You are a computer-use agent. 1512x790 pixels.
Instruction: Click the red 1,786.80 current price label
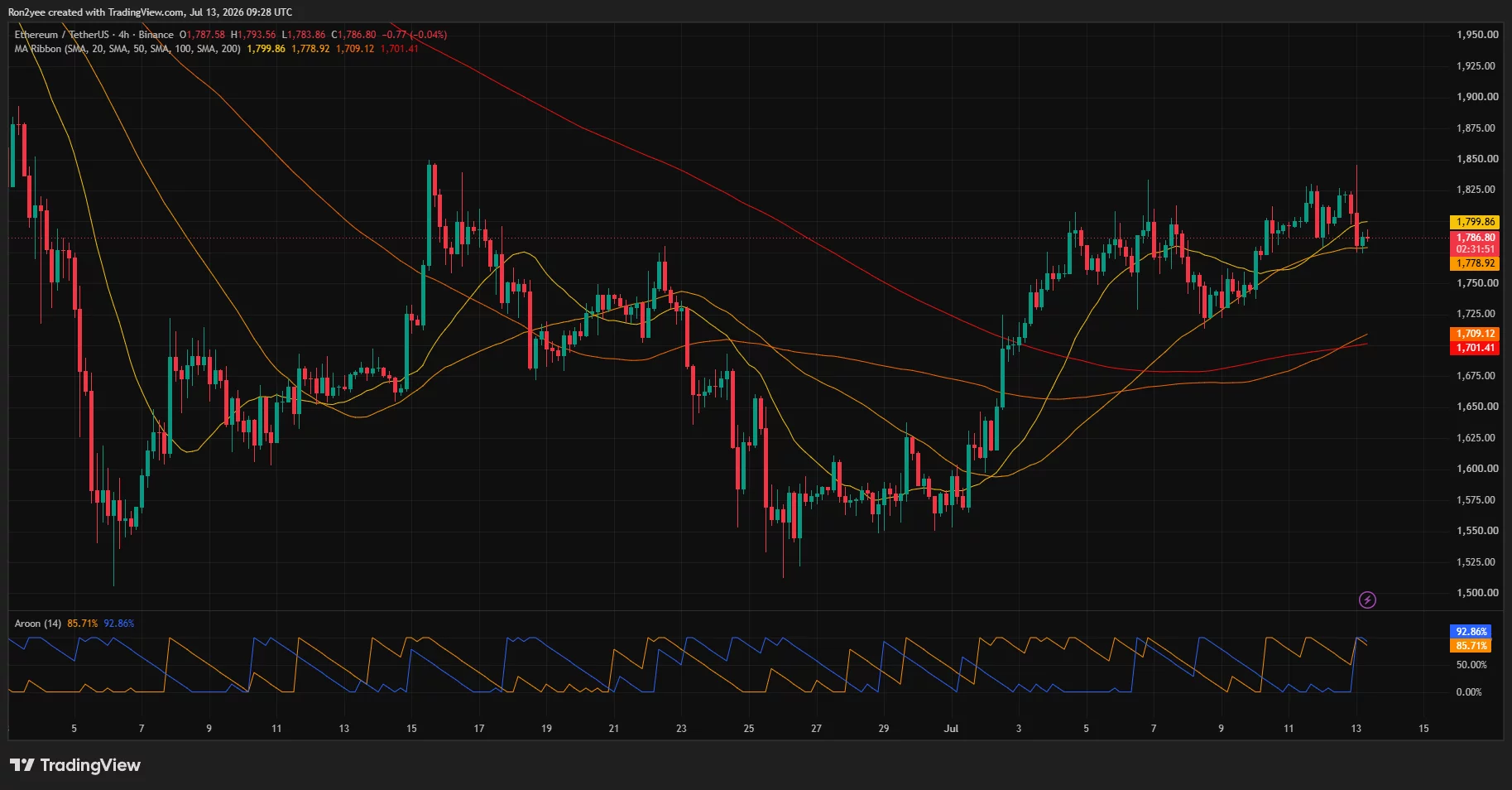coord(1475,238)
